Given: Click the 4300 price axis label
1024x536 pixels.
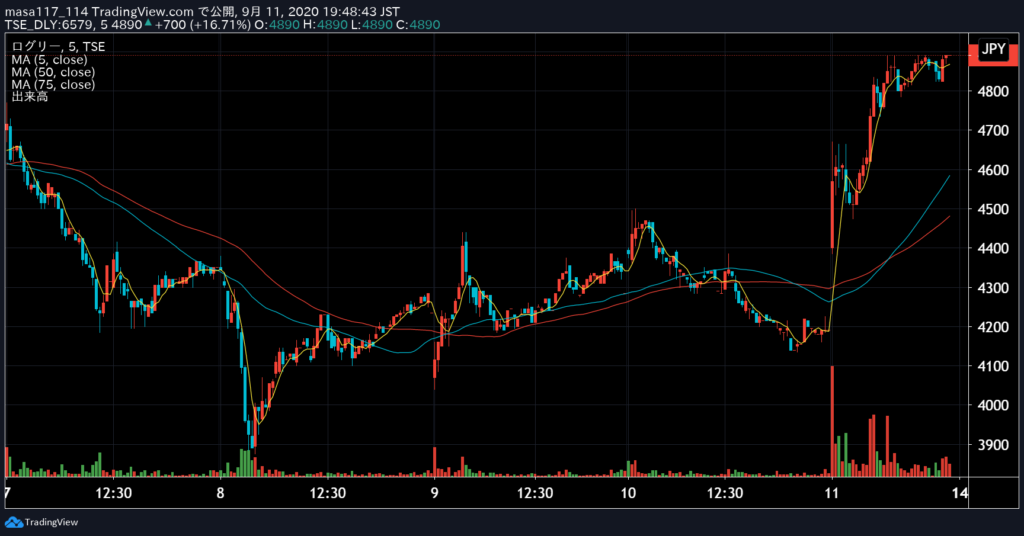Looking at the screenshot, I should 993,287.
